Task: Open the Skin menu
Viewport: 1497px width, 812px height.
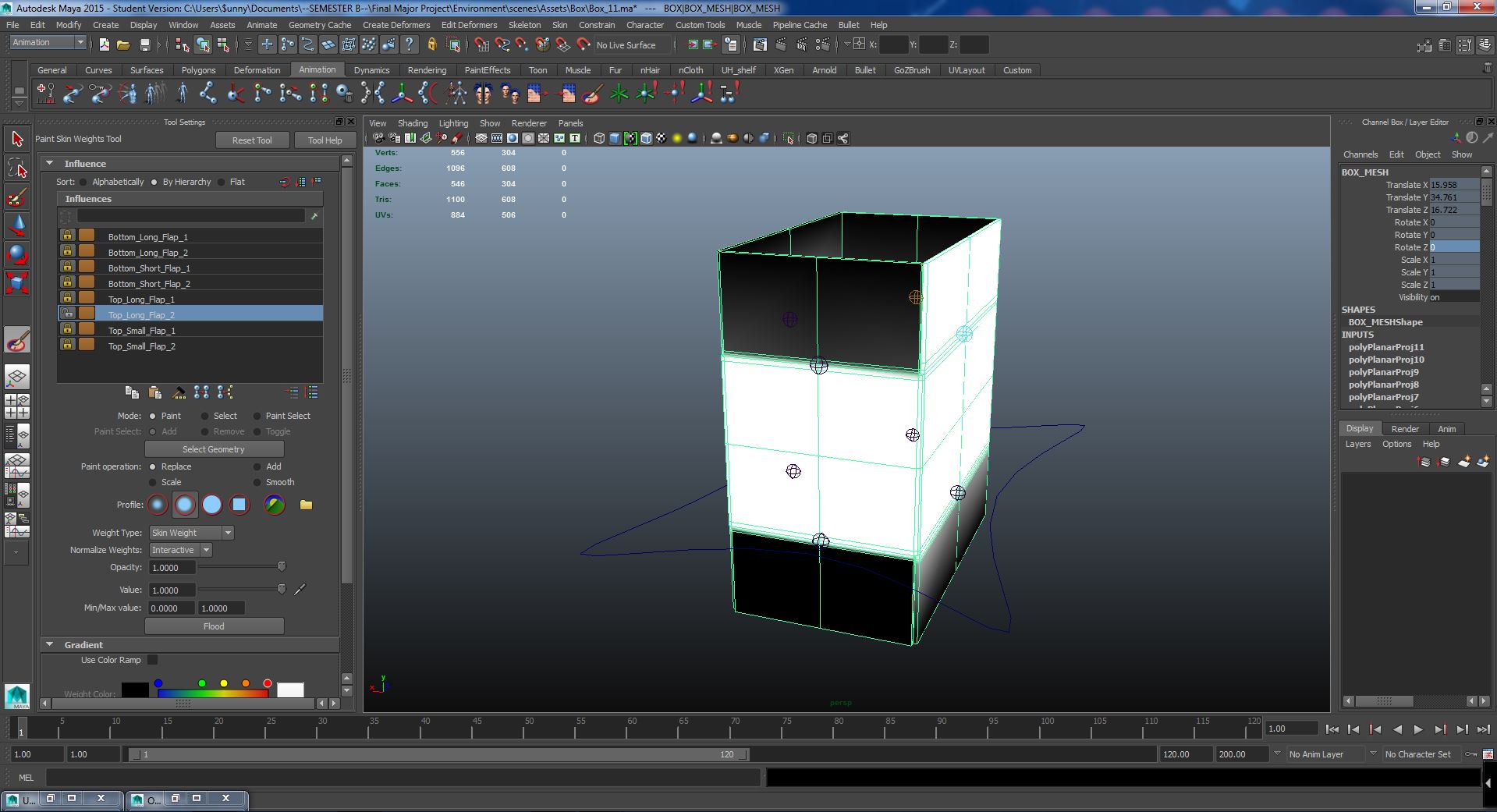Action: click(559, 25)
